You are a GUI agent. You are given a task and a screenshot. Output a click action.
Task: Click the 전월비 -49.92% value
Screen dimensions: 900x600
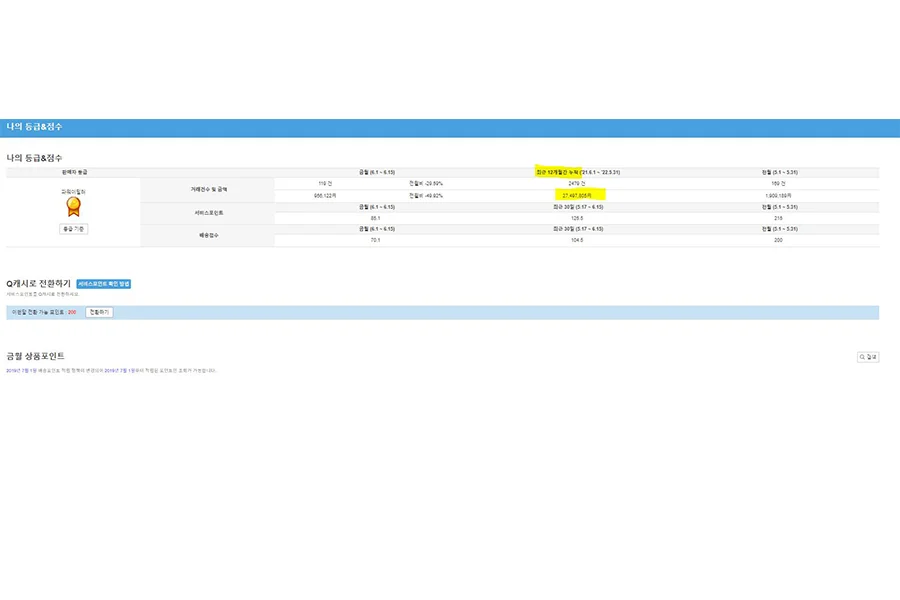426,196
